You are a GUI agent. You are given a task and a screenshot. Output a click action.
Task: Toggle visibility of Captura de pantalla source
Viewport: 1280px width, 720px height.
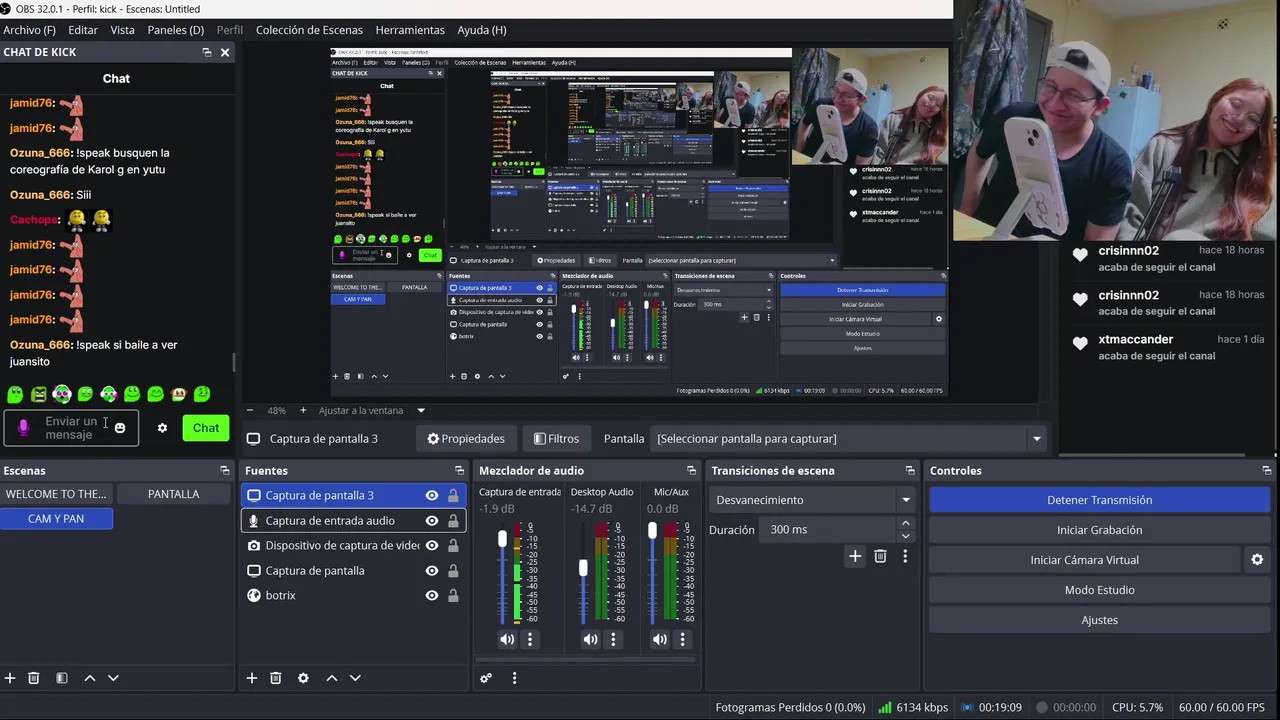coord(432,570)
